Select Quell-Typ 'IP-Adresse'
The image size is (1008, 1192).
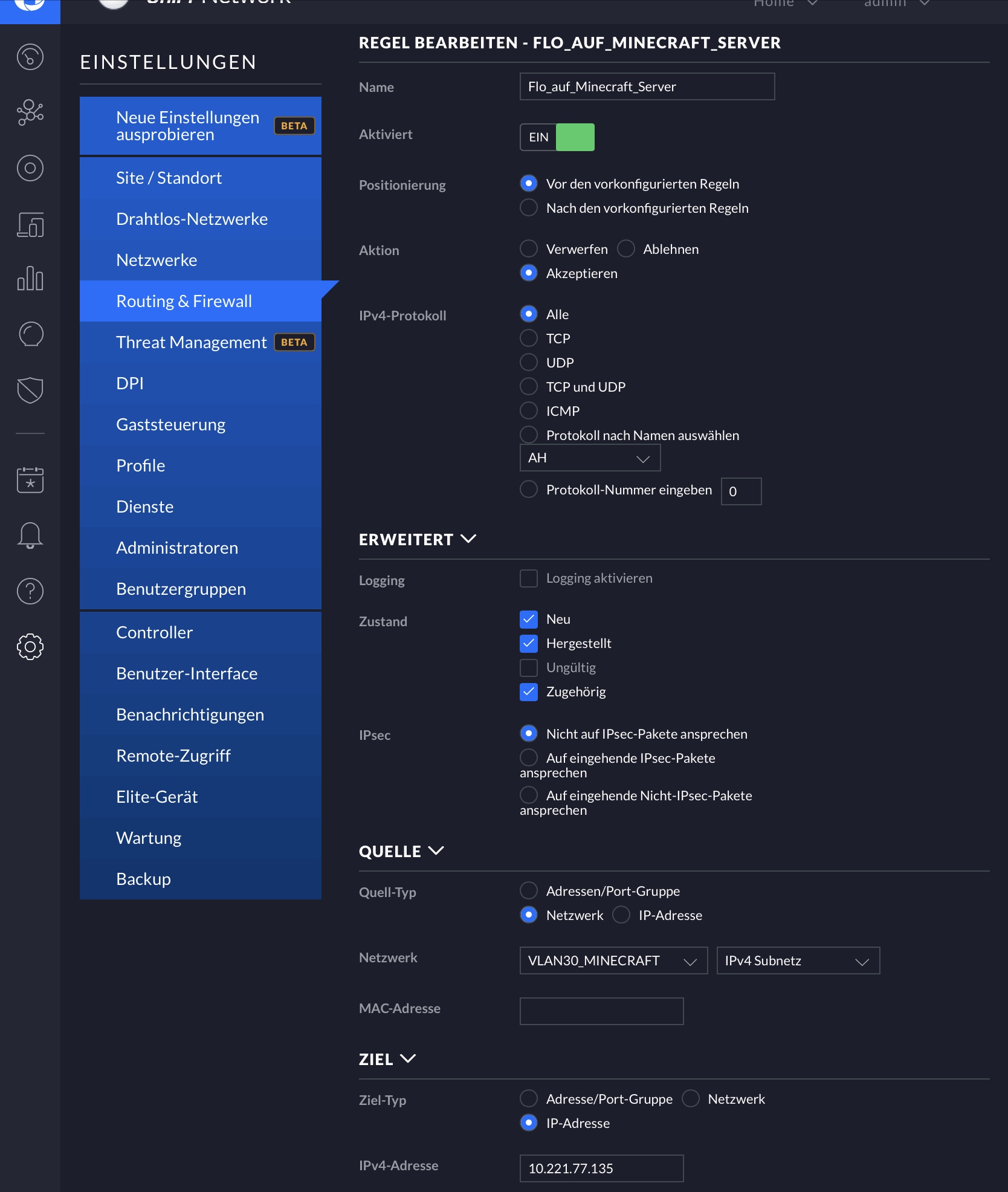pyautogui.click(x=621, y=915)
